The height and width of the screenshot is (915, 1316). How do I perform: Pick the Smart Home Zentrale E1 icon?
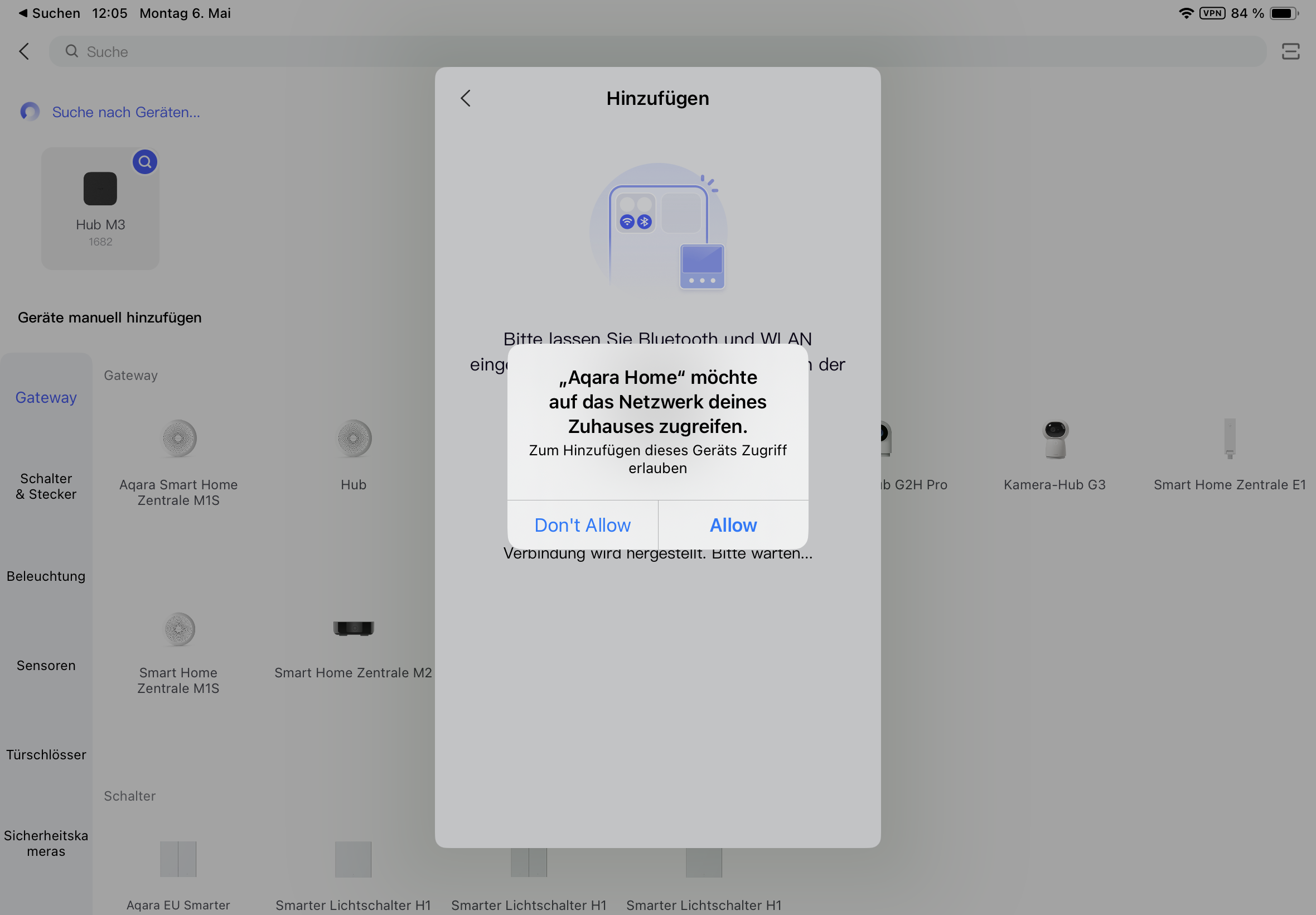[1230, 439]
